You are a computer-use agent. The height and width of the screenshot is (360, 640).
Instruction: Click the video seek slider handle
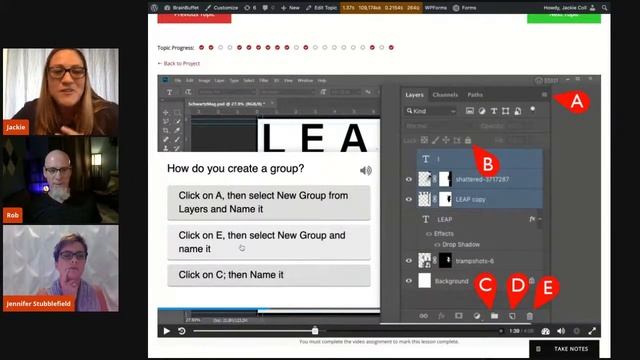(x=315, y=331)
